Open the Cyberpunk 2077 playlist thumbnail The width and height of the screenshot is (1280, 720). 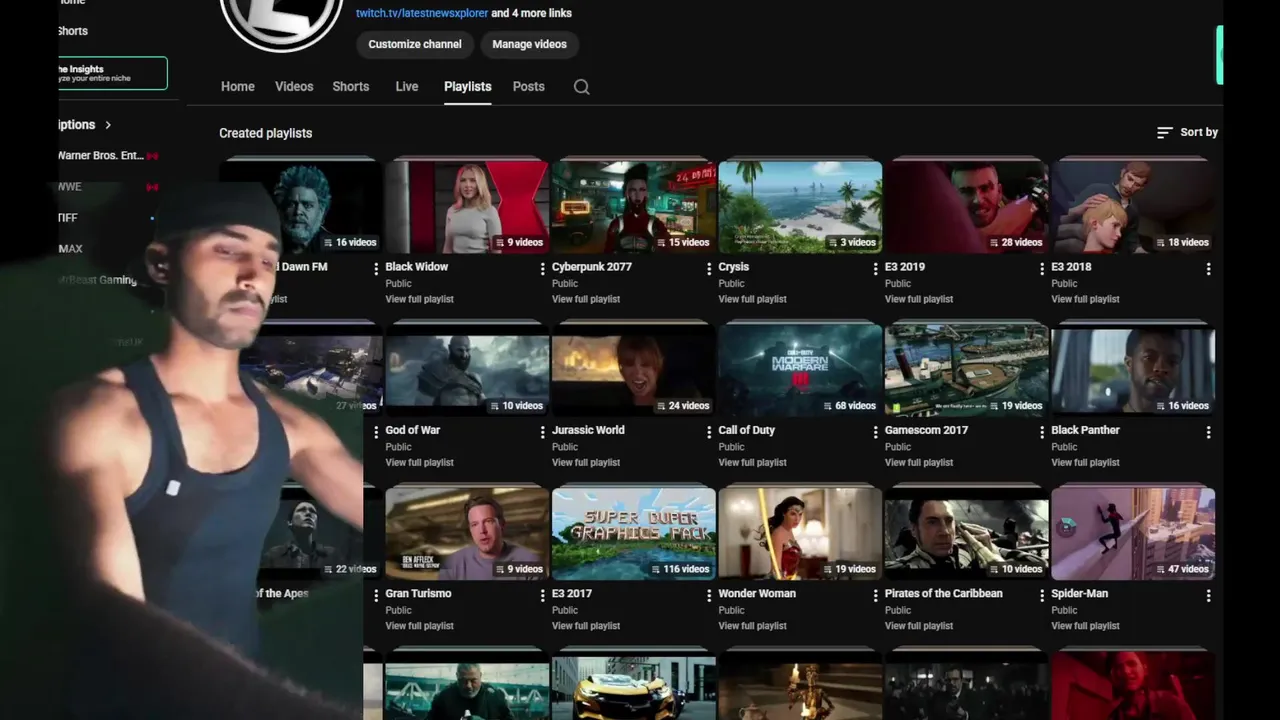click(634, 207)
